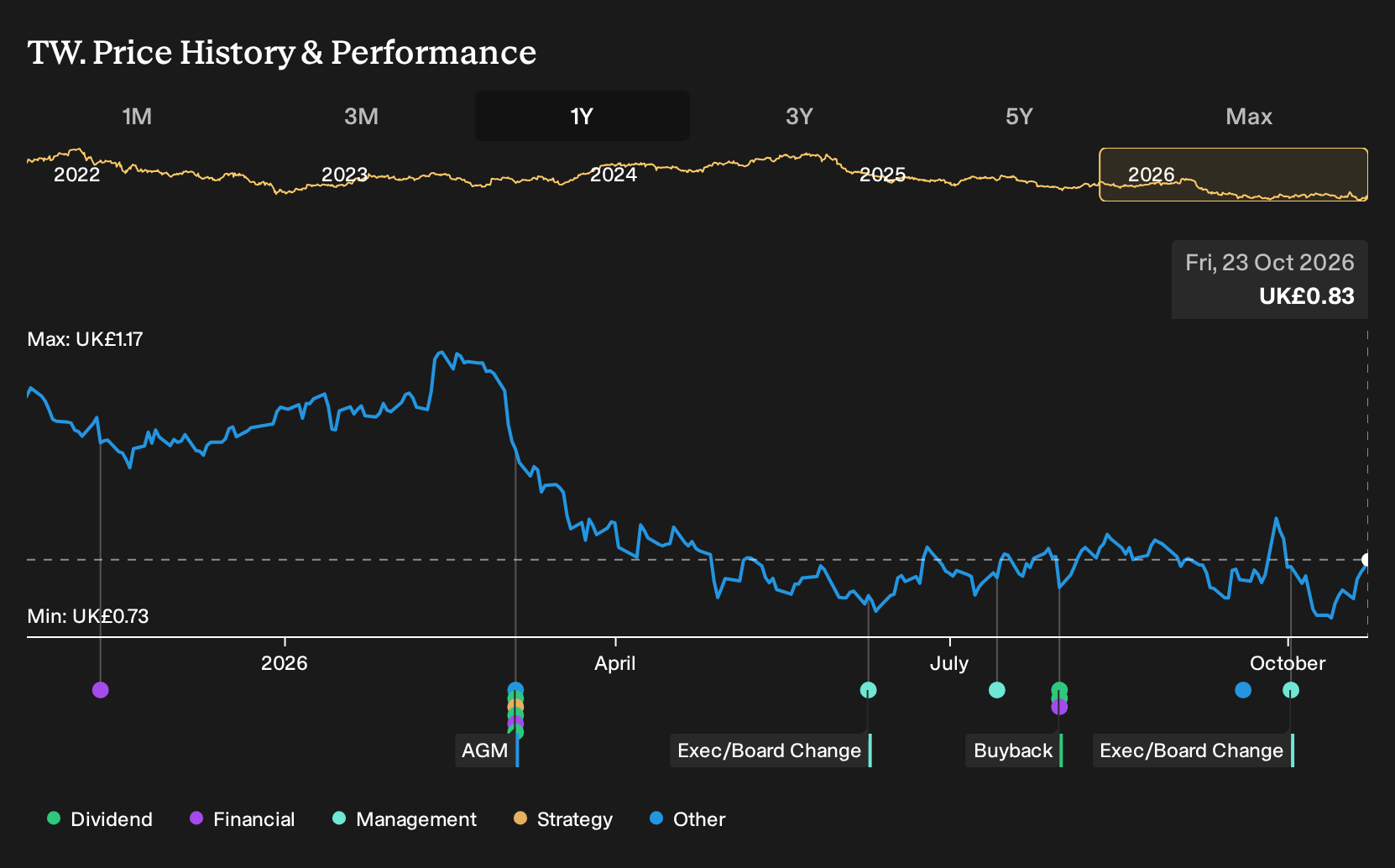Click the orange Strategy dot in the AGM stack

[x=515, y=706]
